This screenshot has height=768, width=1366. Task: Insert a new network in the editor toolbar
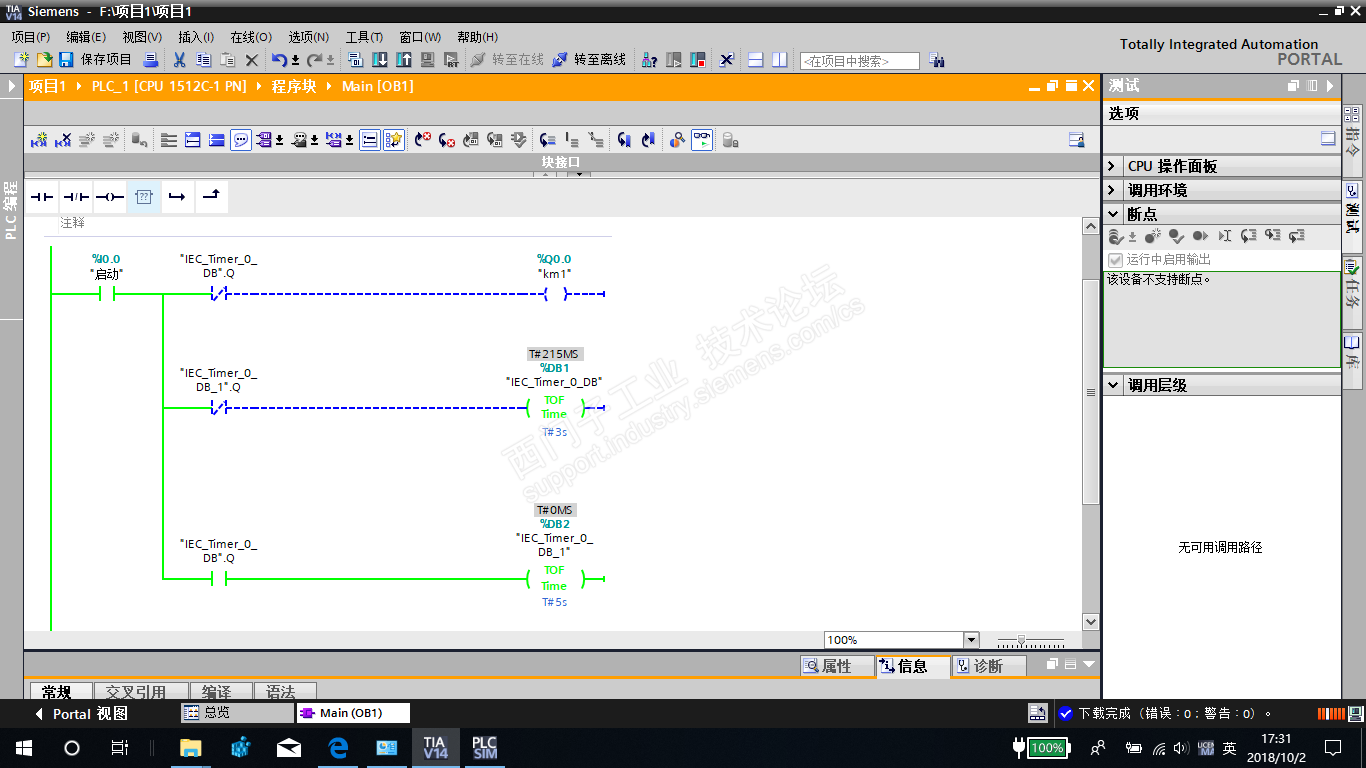pos(39,140)
